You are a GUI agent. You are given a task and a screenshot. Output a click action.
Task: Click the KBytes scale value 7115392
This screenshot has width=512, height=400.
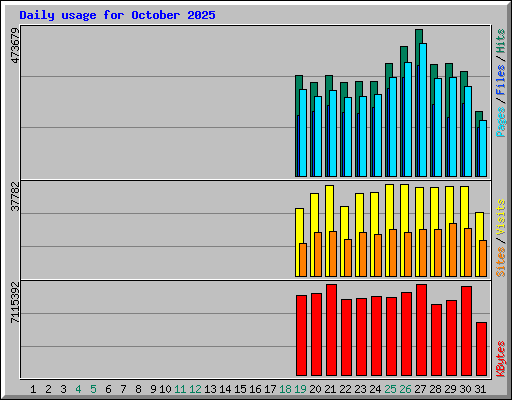(x=15, y=302)
